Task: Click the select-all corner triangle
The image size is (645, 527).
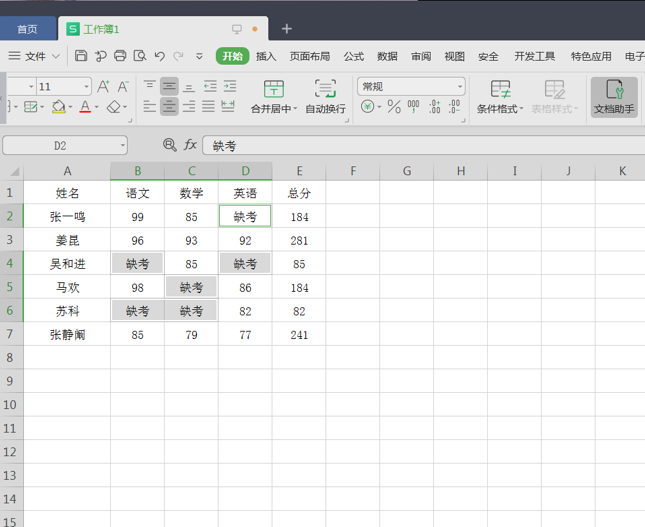Action: click(14, 171)
